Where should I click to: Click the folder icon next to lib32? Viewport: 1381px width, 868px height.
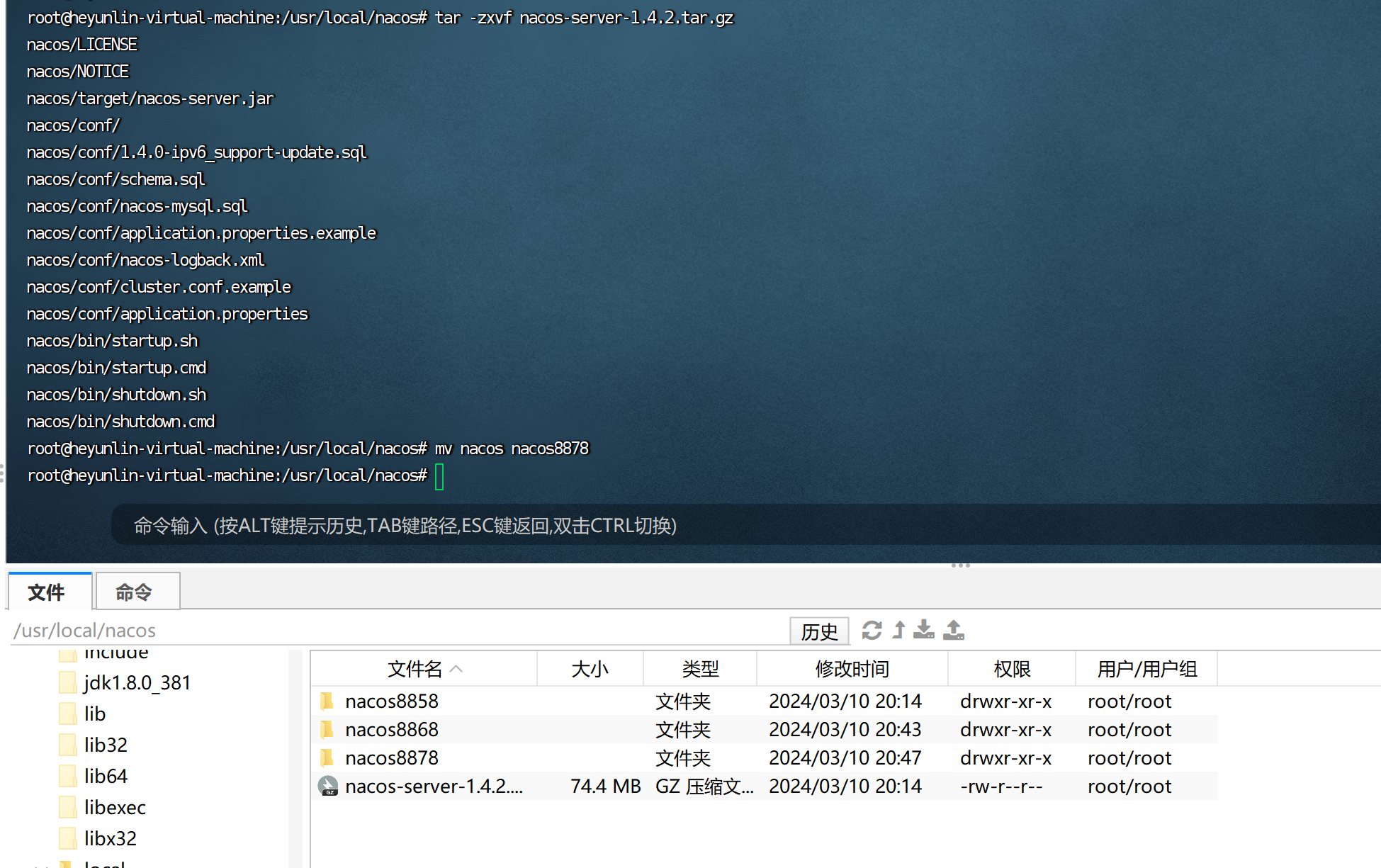coord(68,745)
